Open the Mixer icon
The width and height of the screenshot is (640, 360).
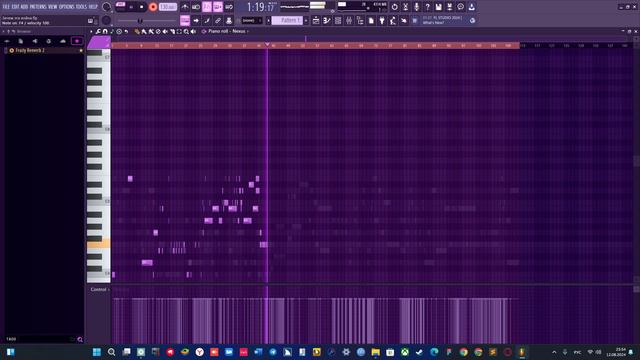(x=349, y=20)
